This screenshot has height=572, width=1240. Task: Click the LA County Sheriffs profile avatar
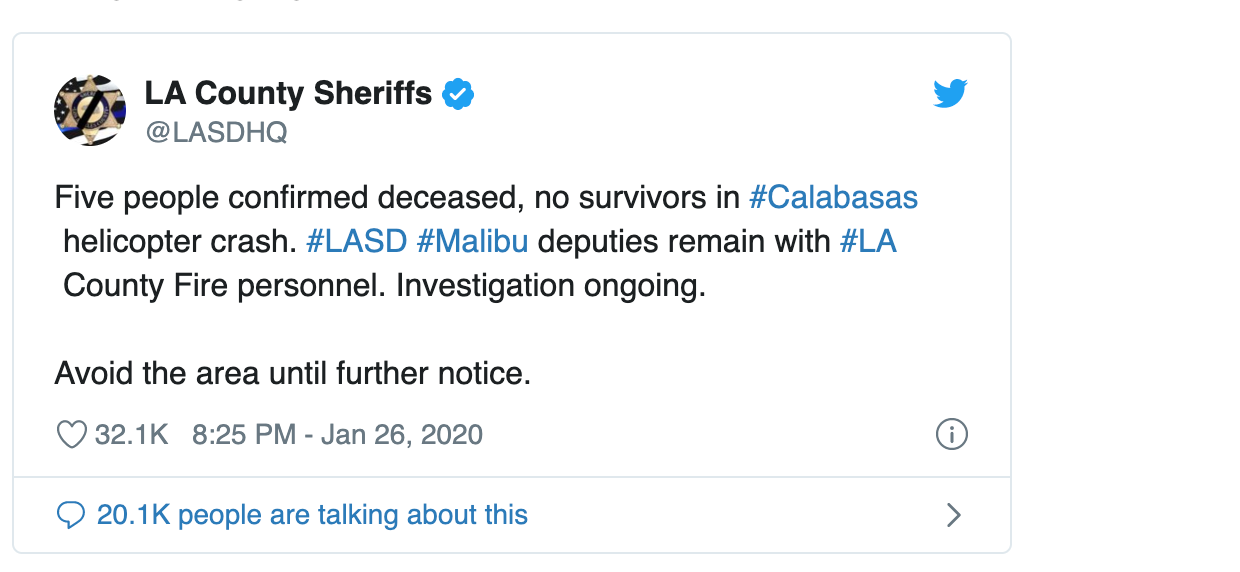click(90, 110)
